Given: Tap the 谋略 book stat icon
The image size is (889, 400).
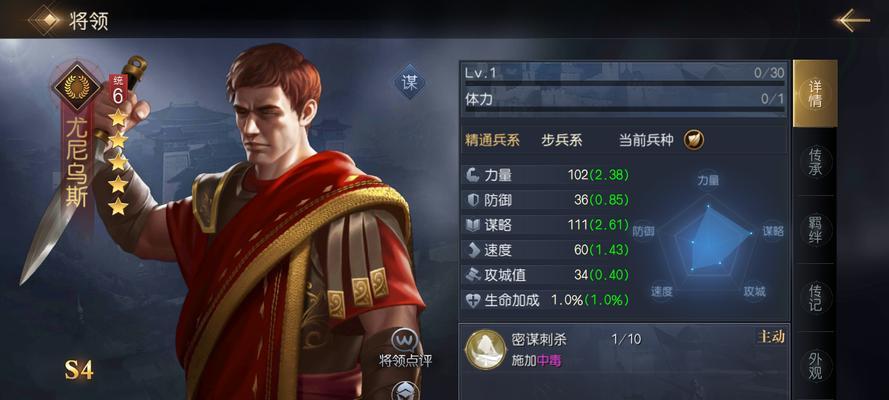Looking at the screenshot, I should pos(473,225).
